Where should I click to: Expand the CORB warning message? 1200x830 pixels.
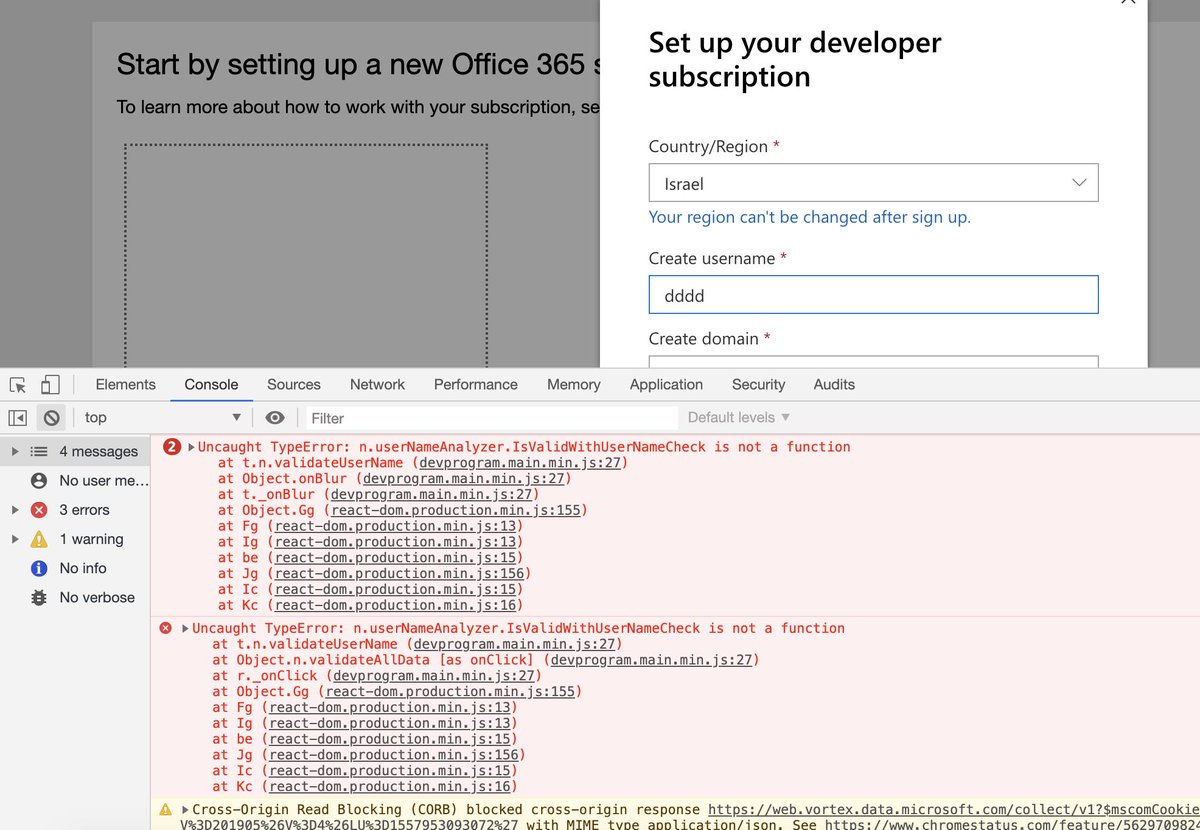point(185,809)
